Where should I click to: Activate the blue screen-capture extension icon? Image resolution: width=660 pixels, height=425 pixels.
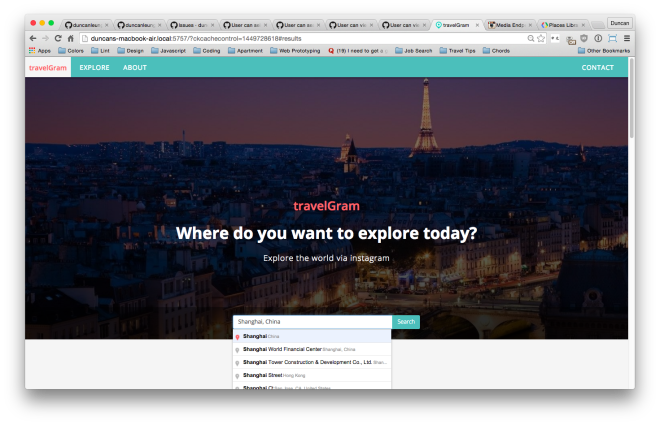click(612, 38)
